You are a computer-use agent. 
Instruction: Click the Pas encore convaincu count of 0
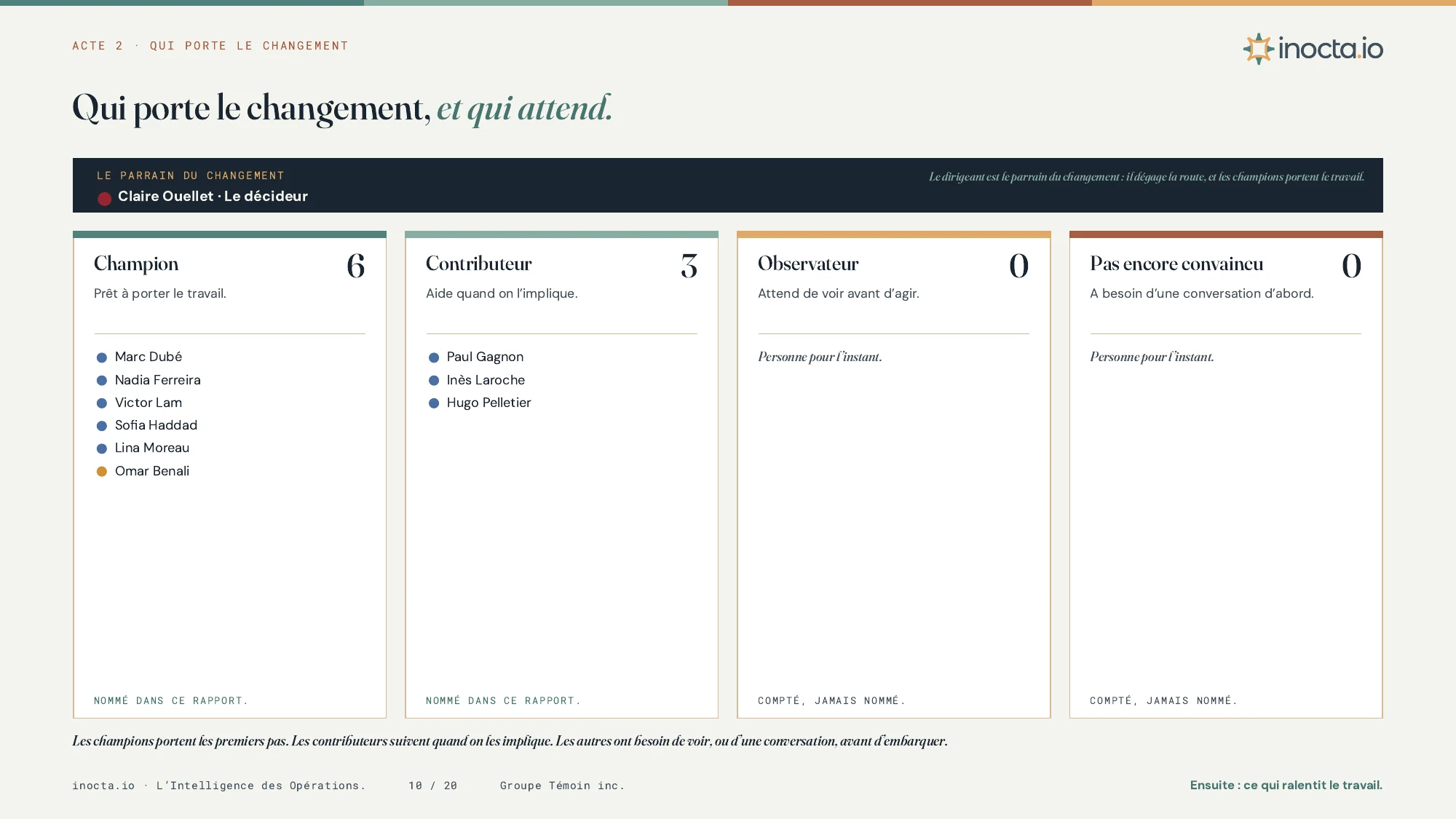(x=1352, y=266)
